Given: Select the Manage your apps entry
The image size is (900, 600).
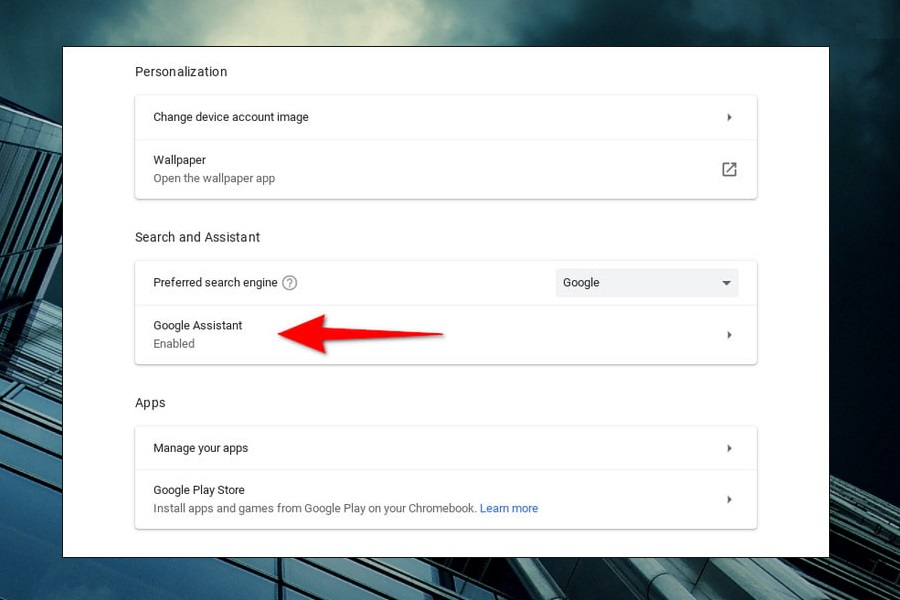Looking at the screenshot, I should click(200, 448).
